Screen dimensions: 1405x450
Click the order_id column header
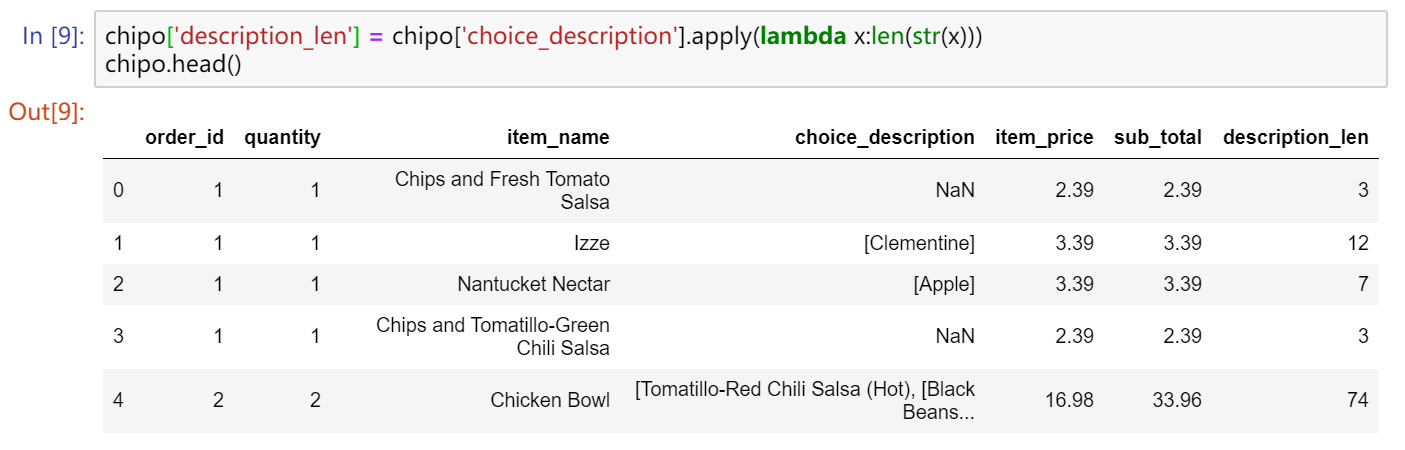[x=184, y=138]
